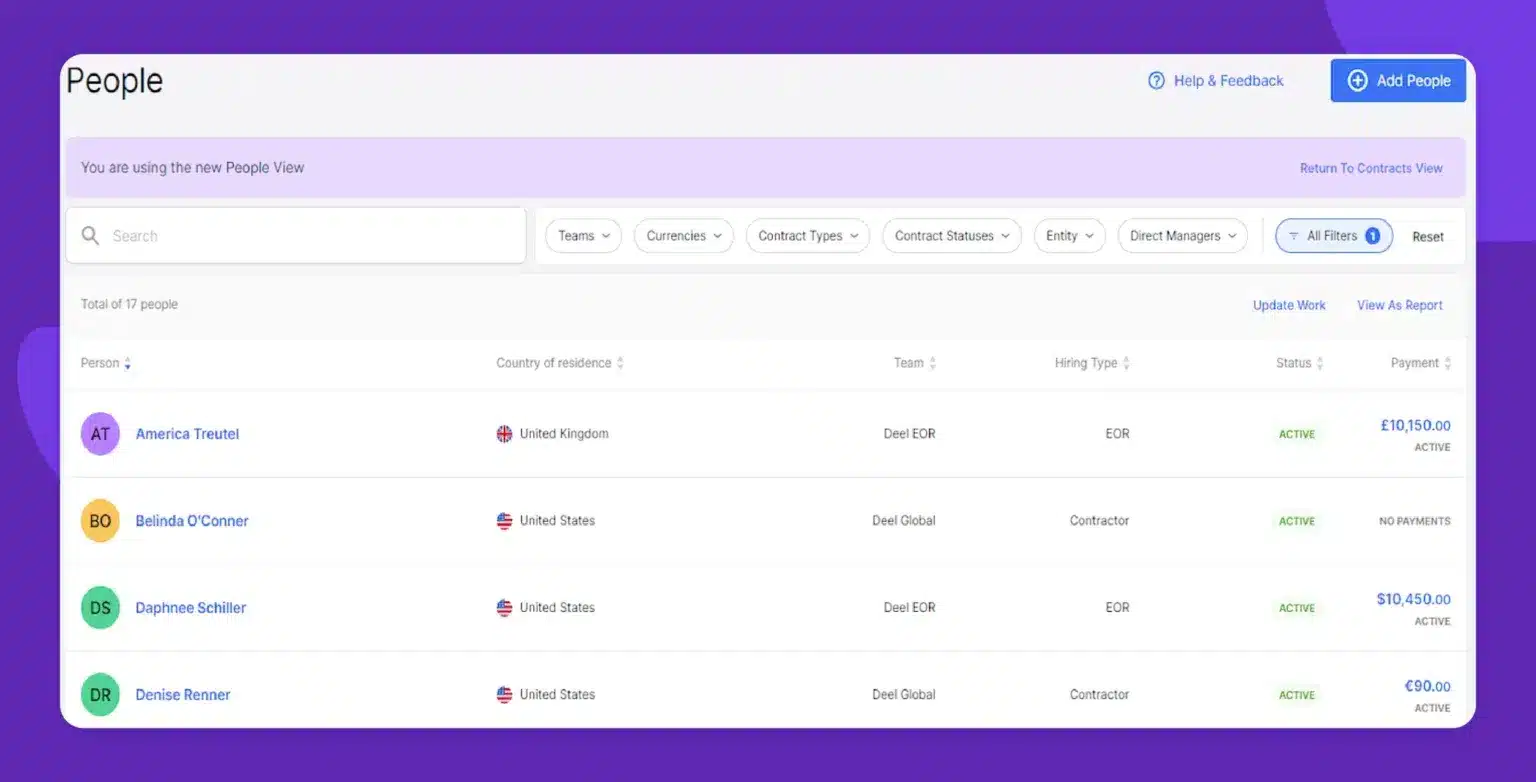Reset the applied filters
This screenshot has width=1536, height=782.
pyautogui.click(x=1428, y=237)
